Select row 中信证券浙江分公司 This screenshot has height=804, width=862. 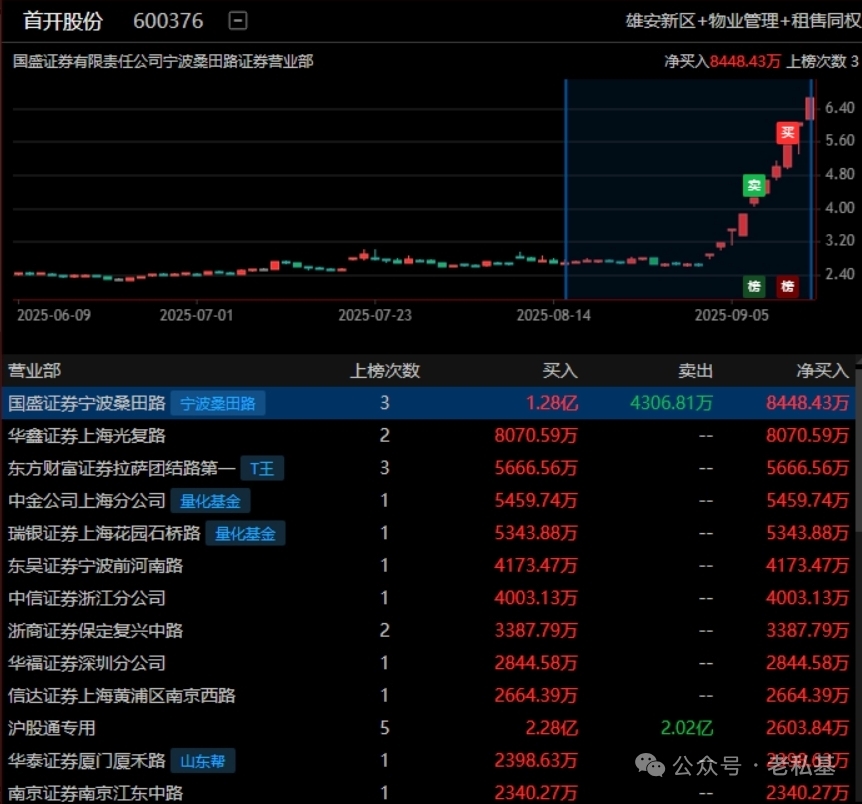tap(429, 598)
